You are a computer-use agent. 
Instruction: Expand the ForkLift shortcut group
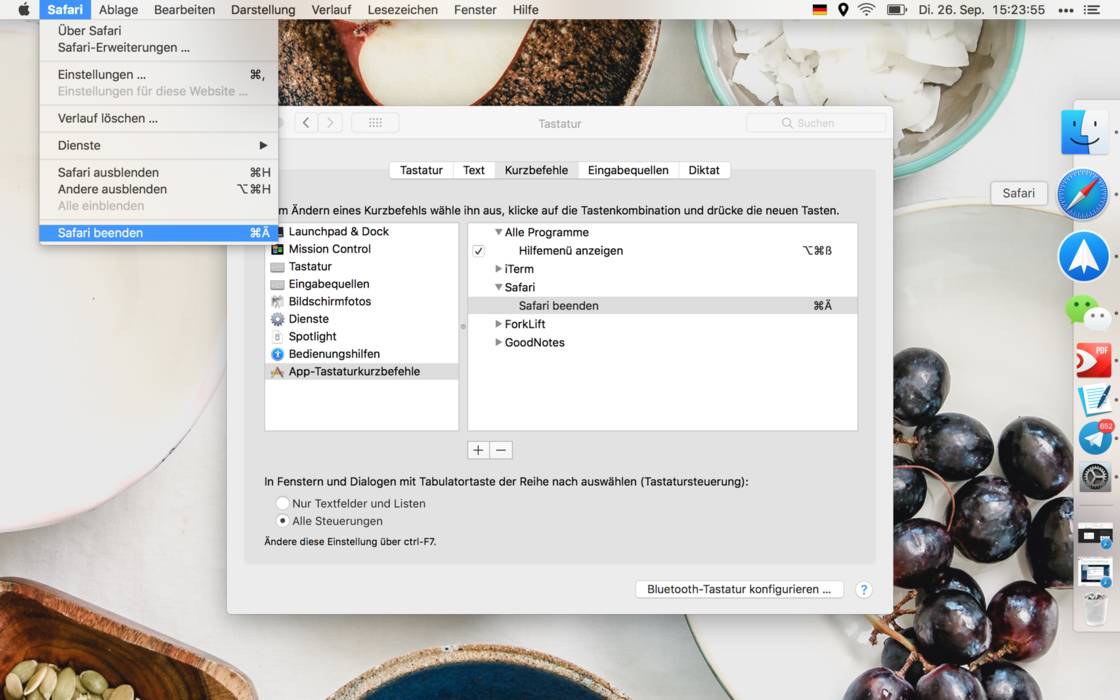click(499, 324)
